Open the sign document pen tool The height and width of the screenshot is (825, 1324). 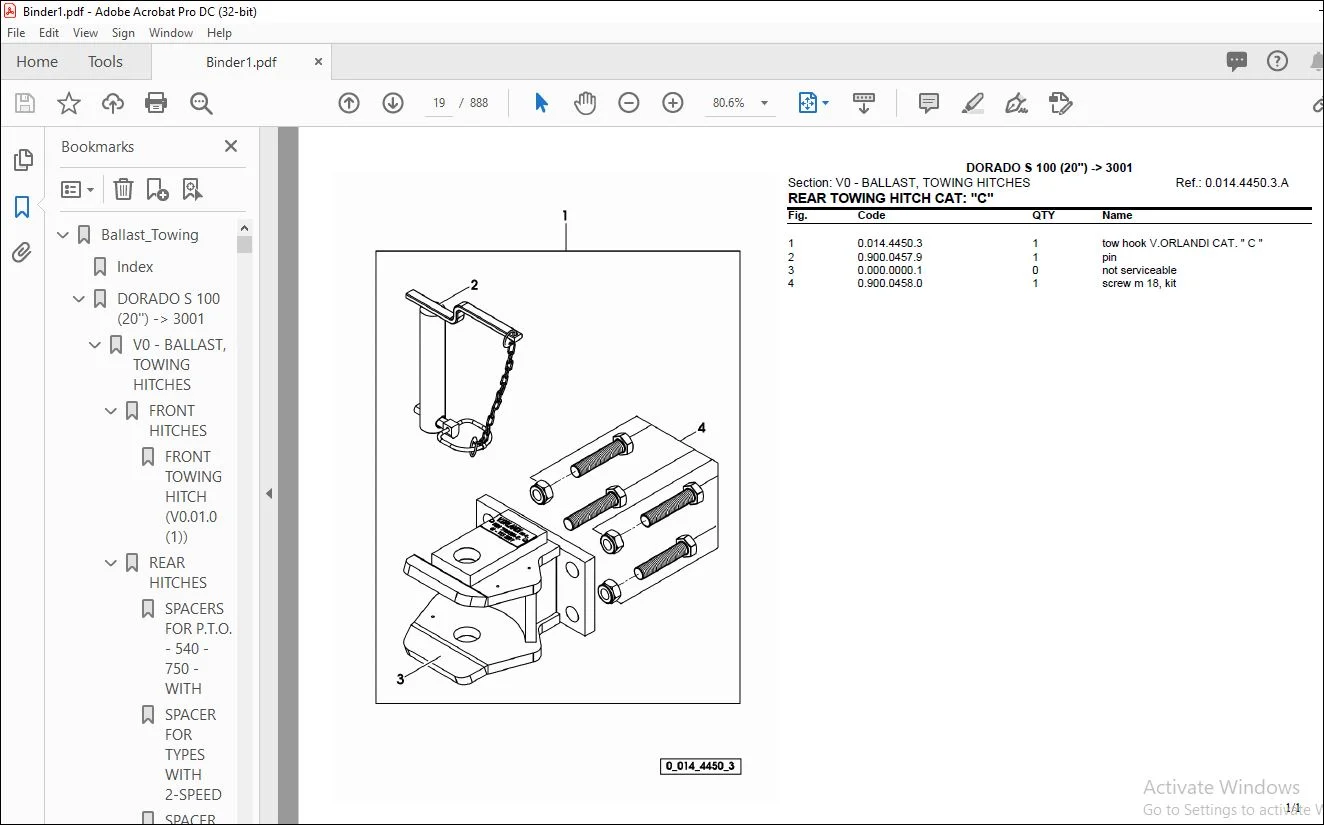pos(1017,103)
